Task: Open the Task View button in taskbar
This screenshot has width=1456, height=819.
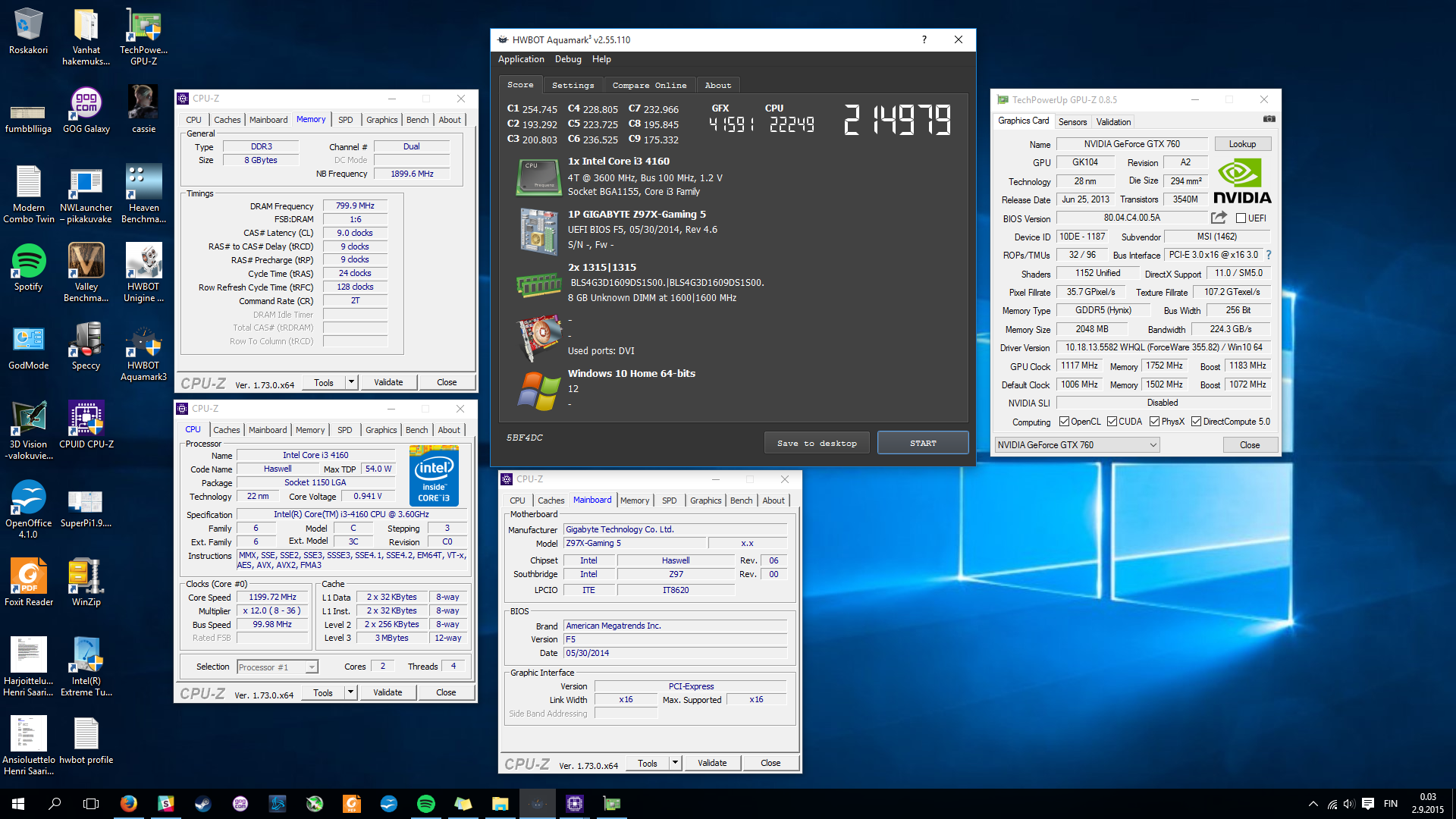Action: 91,804
